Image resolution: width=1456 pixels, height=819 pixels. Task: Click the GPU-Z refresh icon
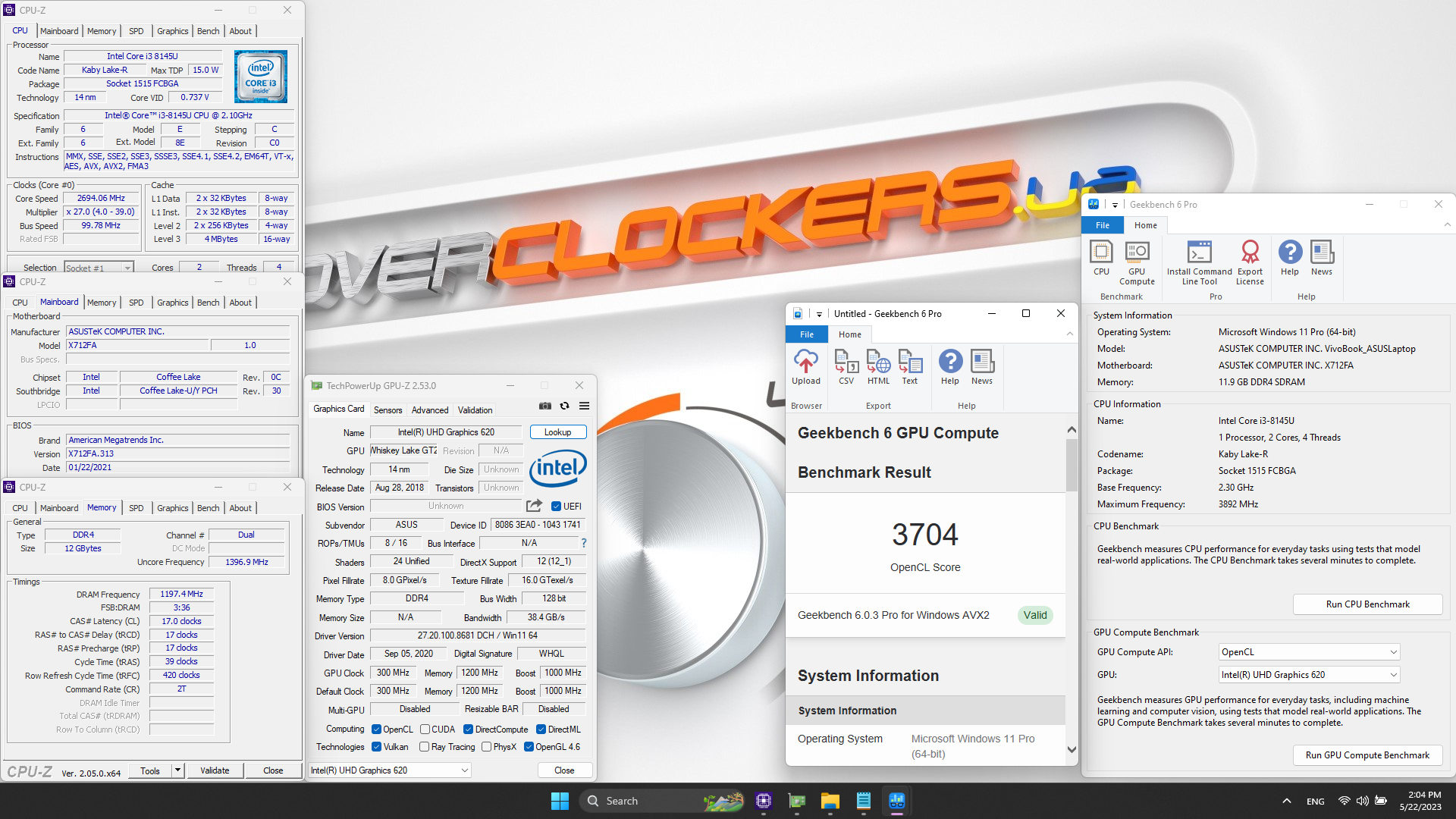coord(564,406)
